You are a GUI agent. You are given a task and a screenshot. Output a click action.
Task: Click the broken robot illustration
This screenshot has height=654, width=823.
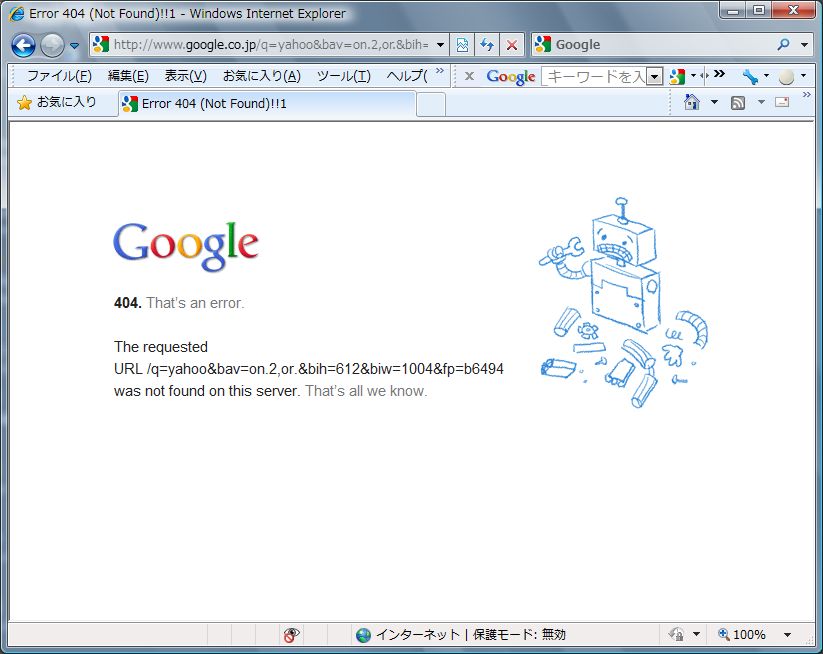click(x=623, y=302)
